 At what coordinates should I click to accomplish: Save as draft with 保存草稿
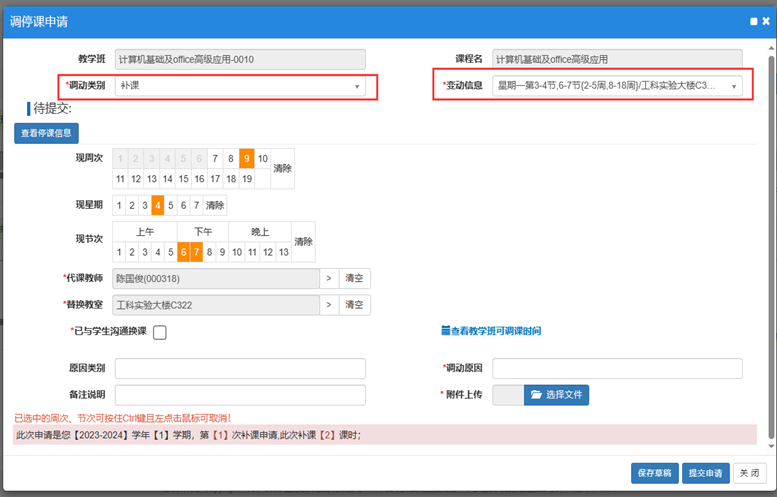[655, 473]
